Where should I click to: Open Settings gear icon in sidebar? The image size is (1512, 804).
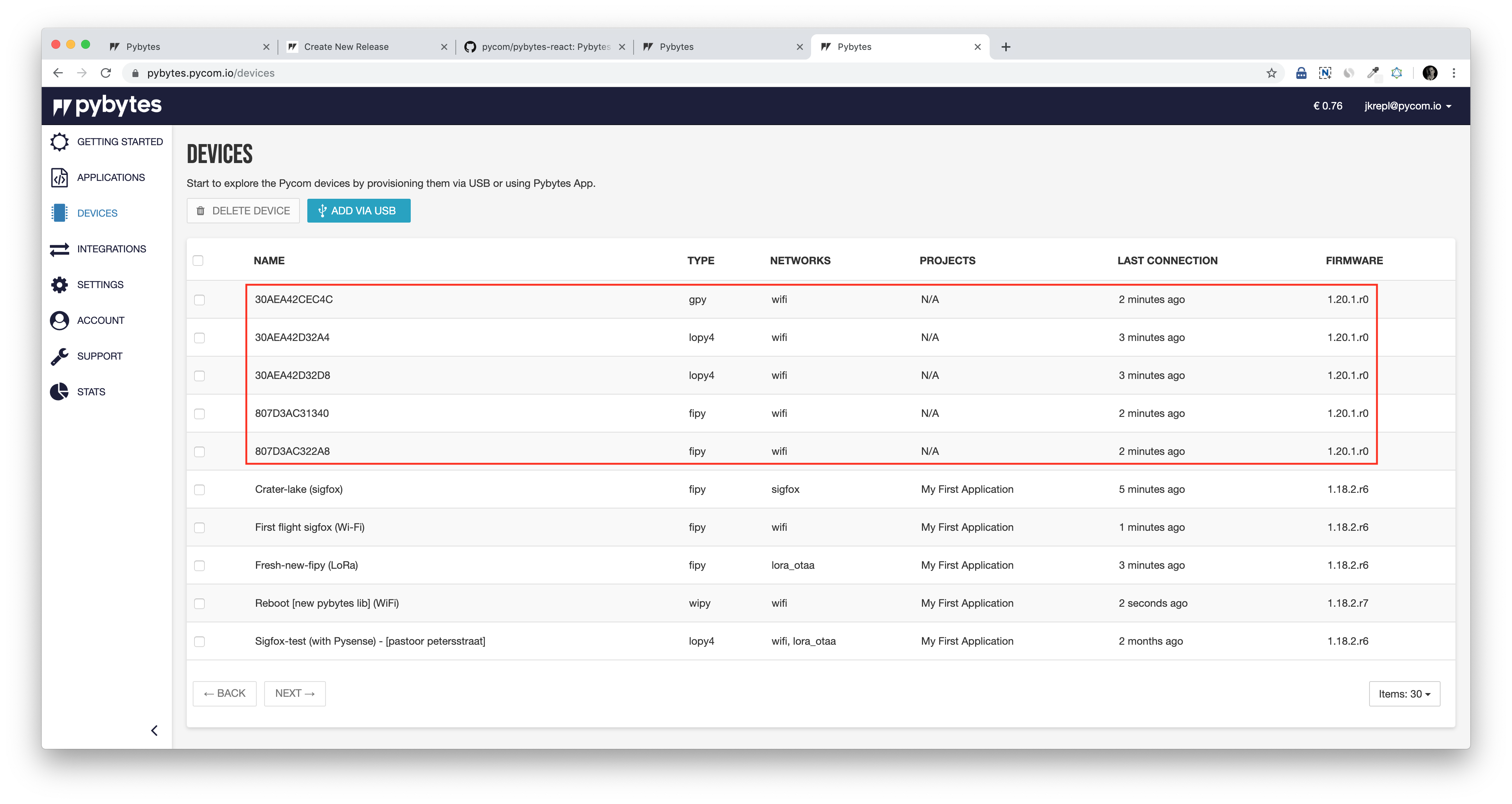click(x=59, y=285)
